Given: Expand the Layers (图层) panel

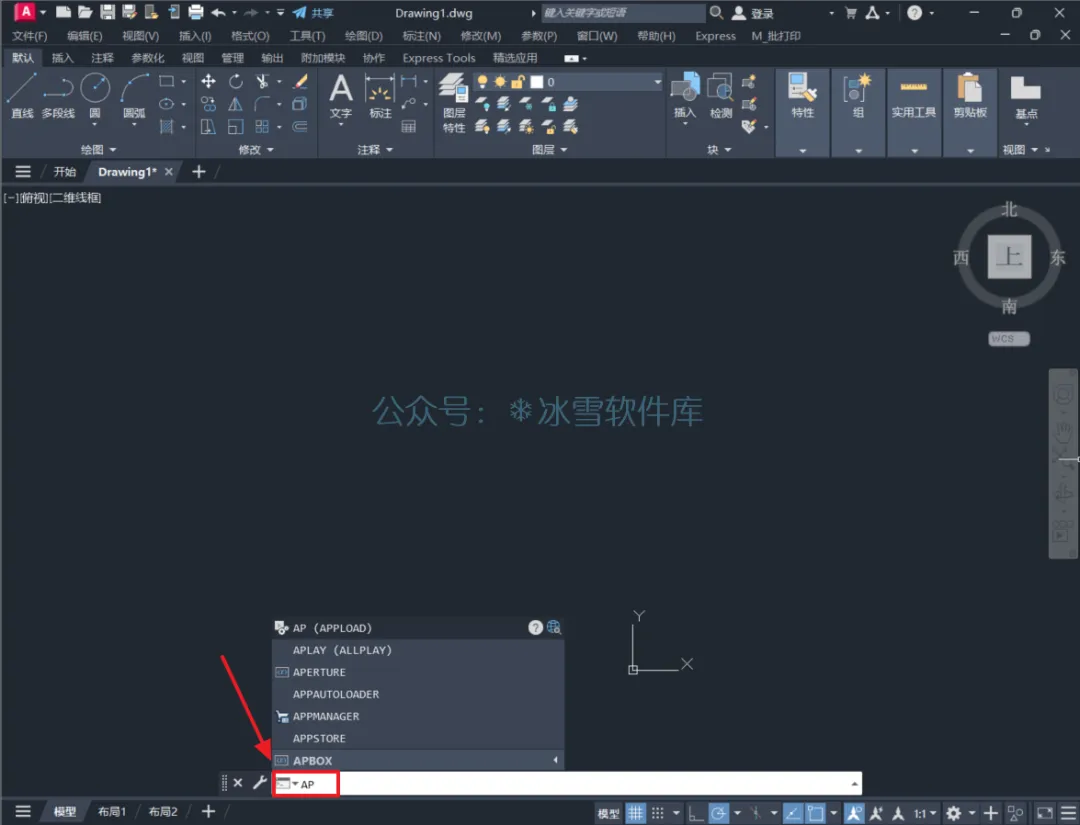Looking at the screenshot, I should (x=549, y=149).
